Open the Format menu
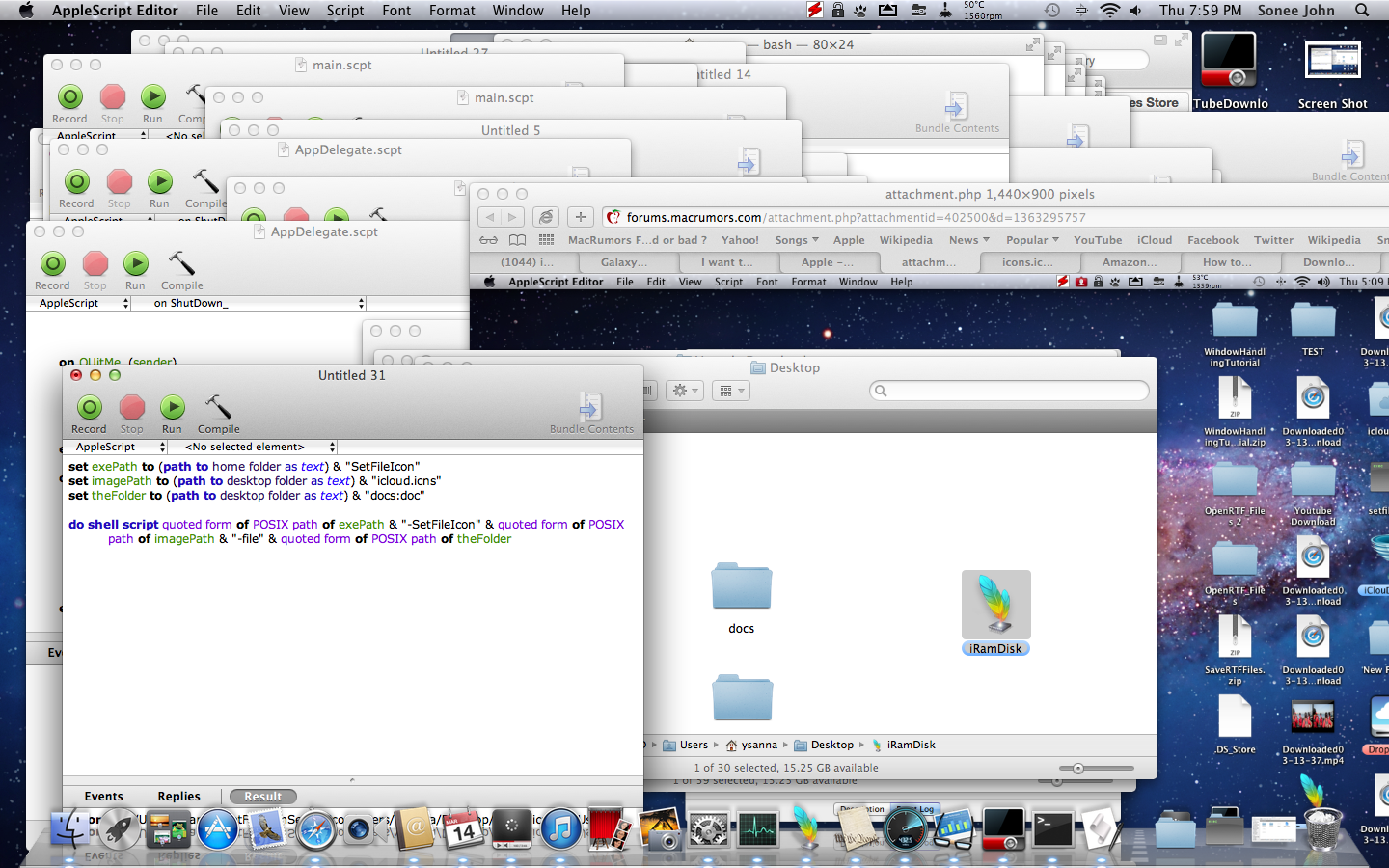1389x868 pixels. (x=452, y=11)
